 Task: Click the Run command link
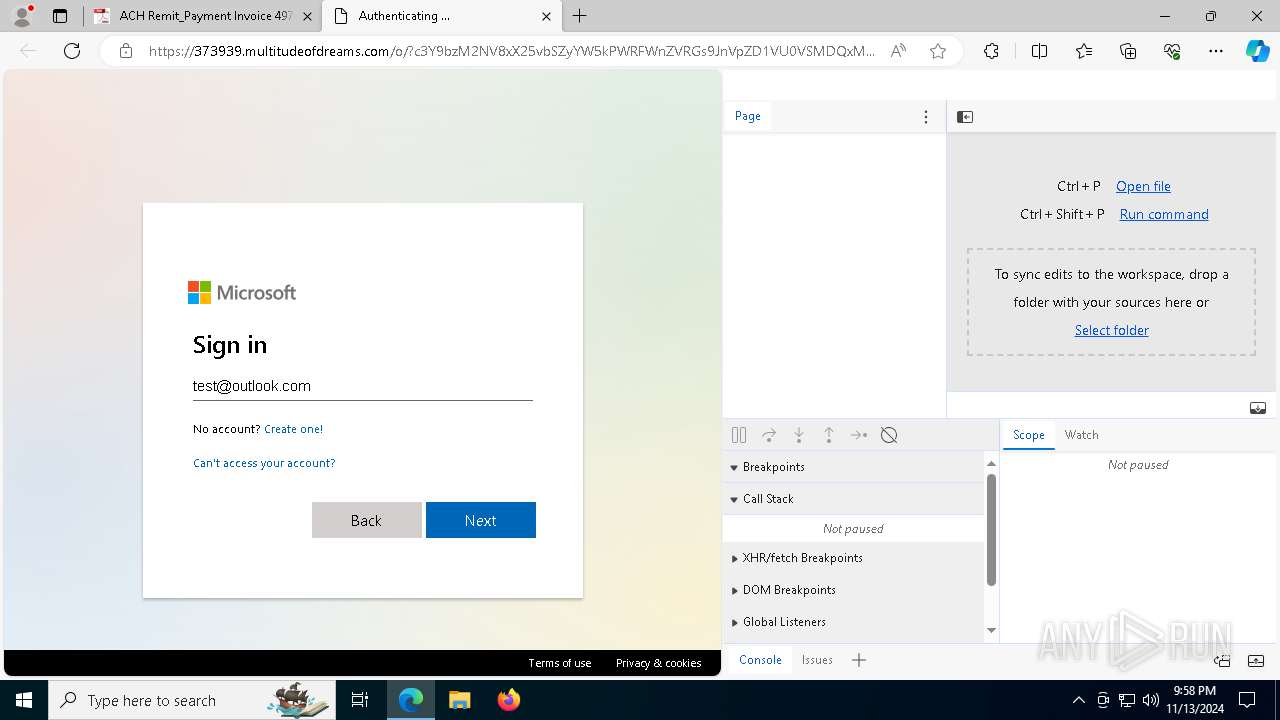[1164, 214]
